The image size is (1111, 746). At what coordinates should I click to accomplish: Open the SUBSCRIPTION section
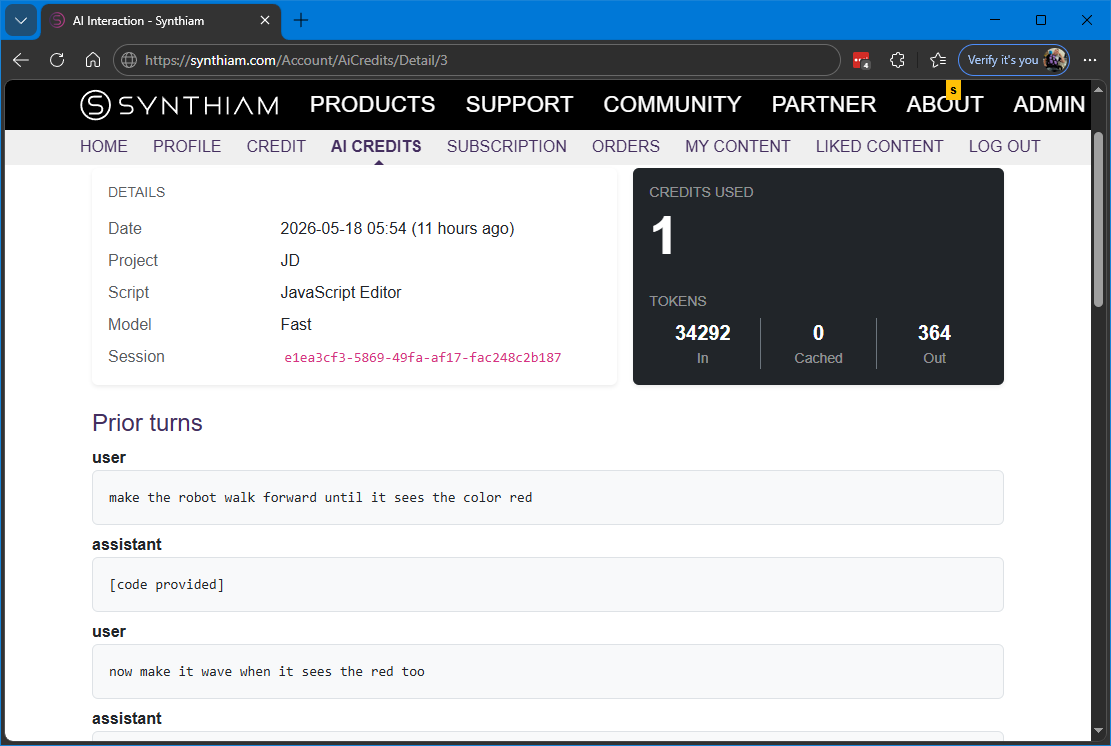tap(506, 146)
